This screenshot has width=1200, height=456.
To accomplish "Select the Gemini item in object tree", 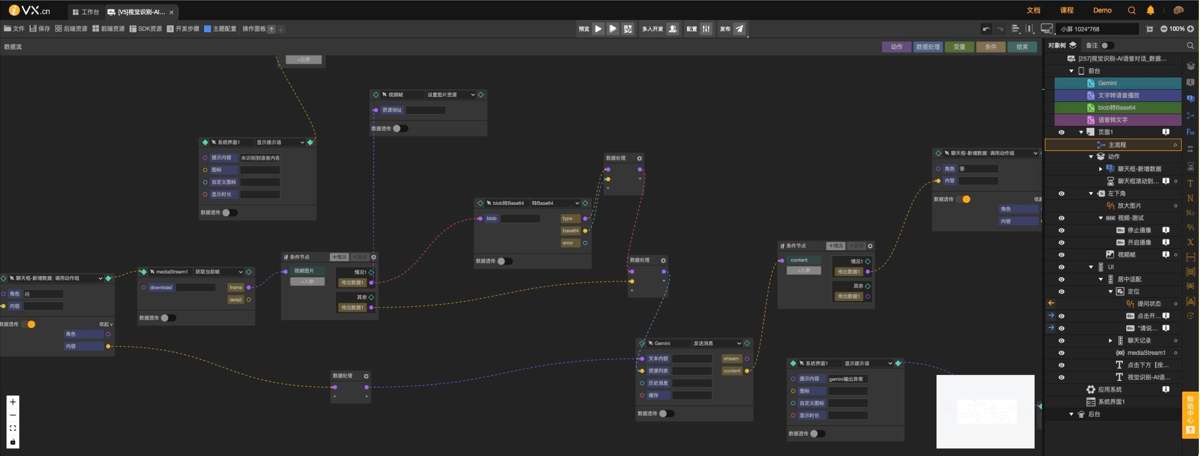I will pos(1118,83).
